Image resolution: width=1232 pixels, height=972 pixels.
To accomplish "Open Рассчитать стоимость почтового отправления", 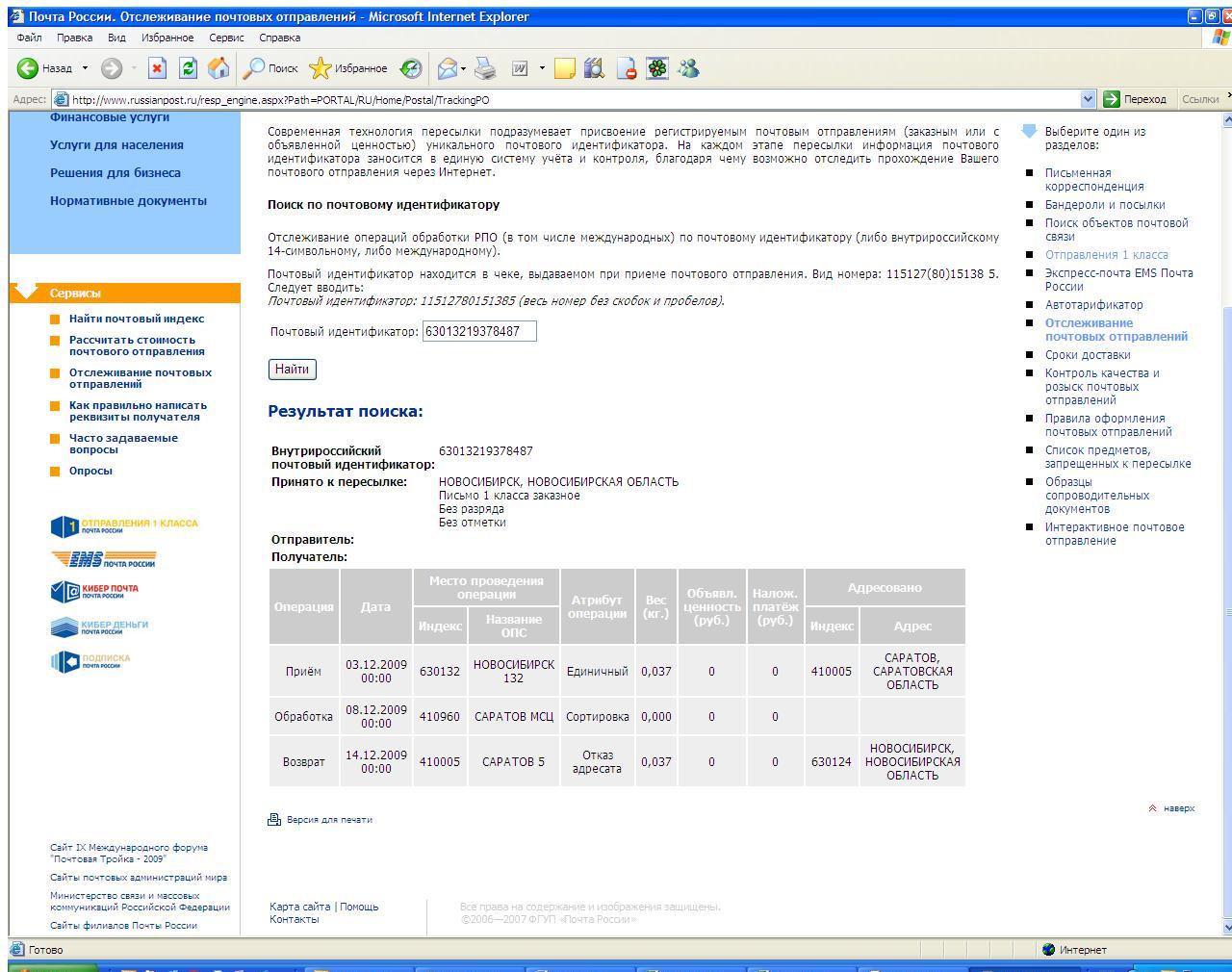I will pos(137,345).
